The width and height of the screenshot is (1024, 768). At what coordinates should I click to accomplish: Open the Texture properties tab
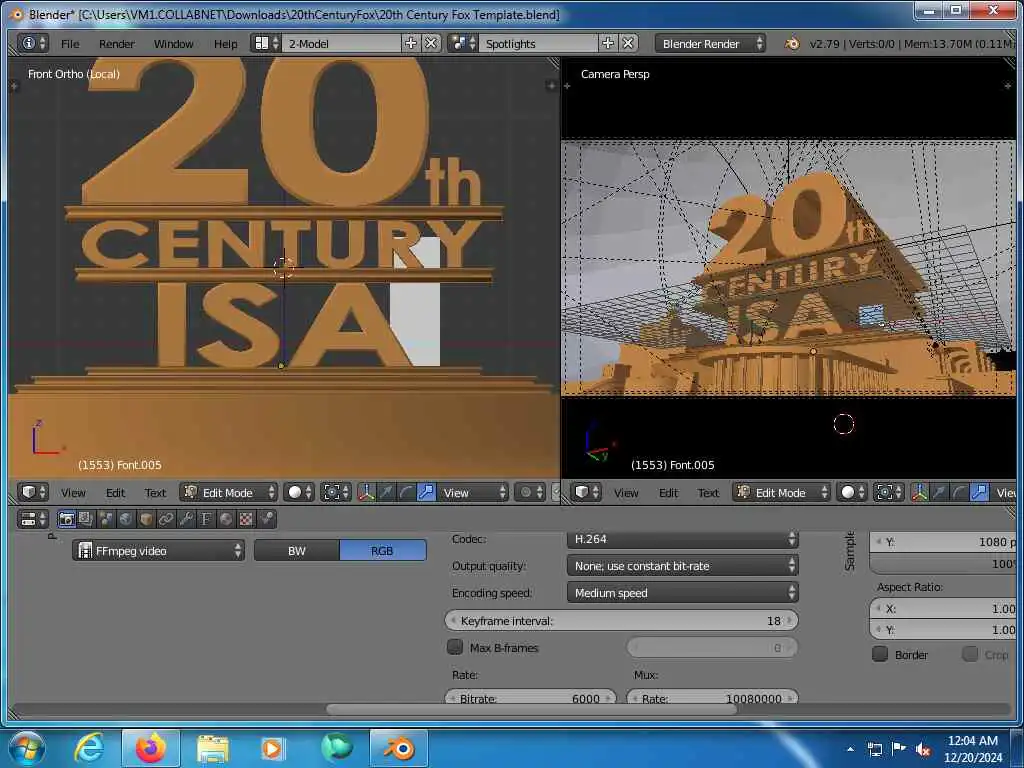pyautogui.click(x=246, y=519)
